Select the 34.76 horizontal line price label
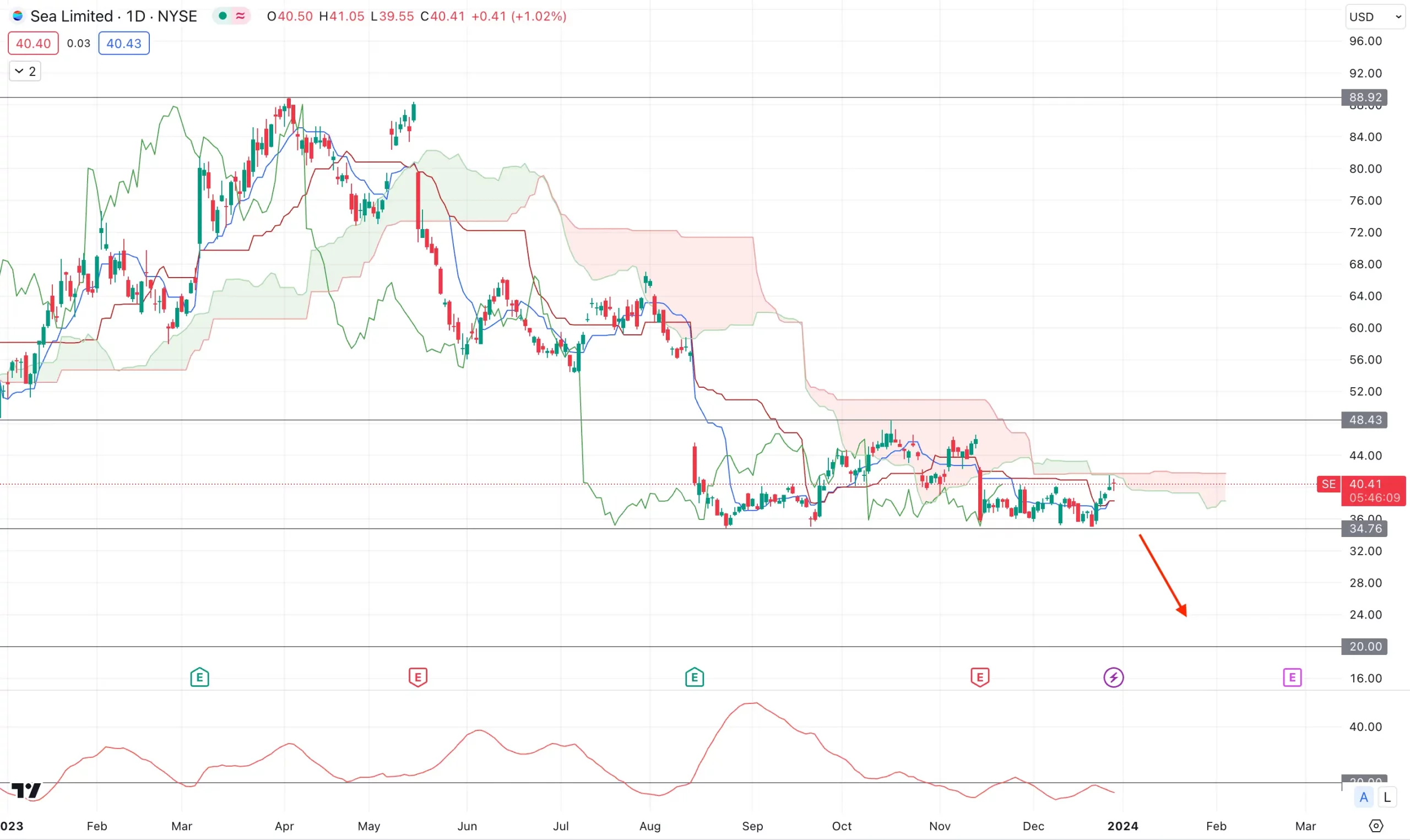Image resolution: width=1410 pixels, height=840 pixels. click(x=1364, y=529)
